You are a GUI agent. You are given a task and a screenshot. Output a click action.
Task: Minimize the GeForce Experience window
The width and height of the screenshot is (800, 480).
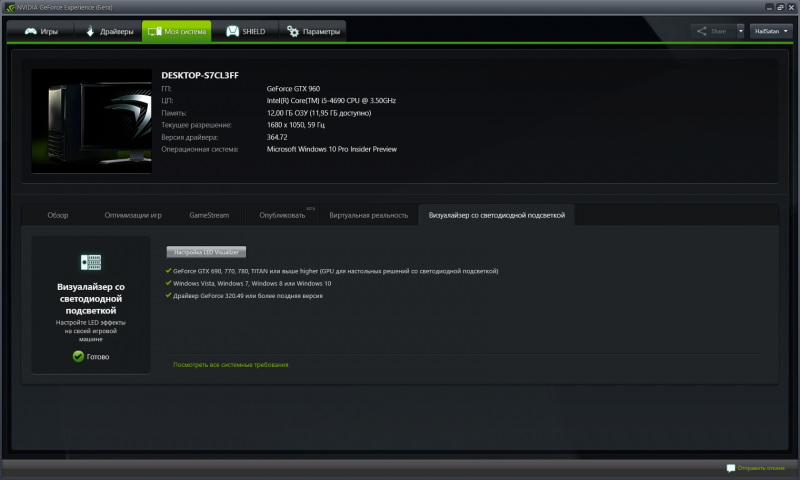point(769,7)
